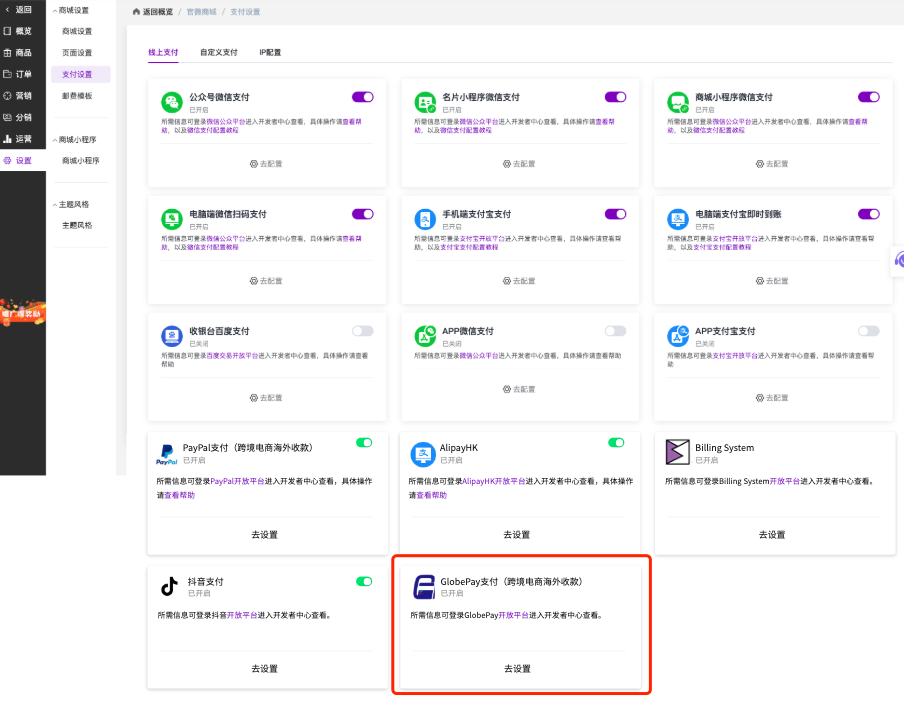This screenshot has width=904, height=707.
Task: Click the 电脑端微信扫码支付 icon
Action: click(172, 220)
